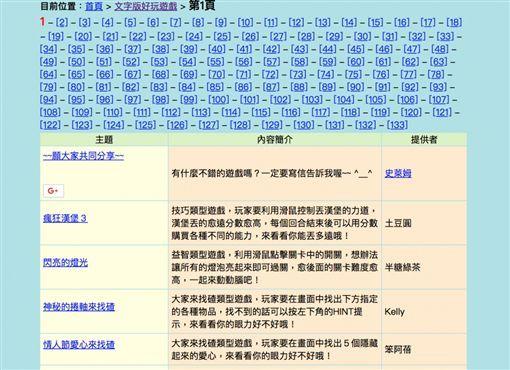Open the last page [133]
Image resolution: width=510 pixels, height=370 pixels.
pos(397,125)
